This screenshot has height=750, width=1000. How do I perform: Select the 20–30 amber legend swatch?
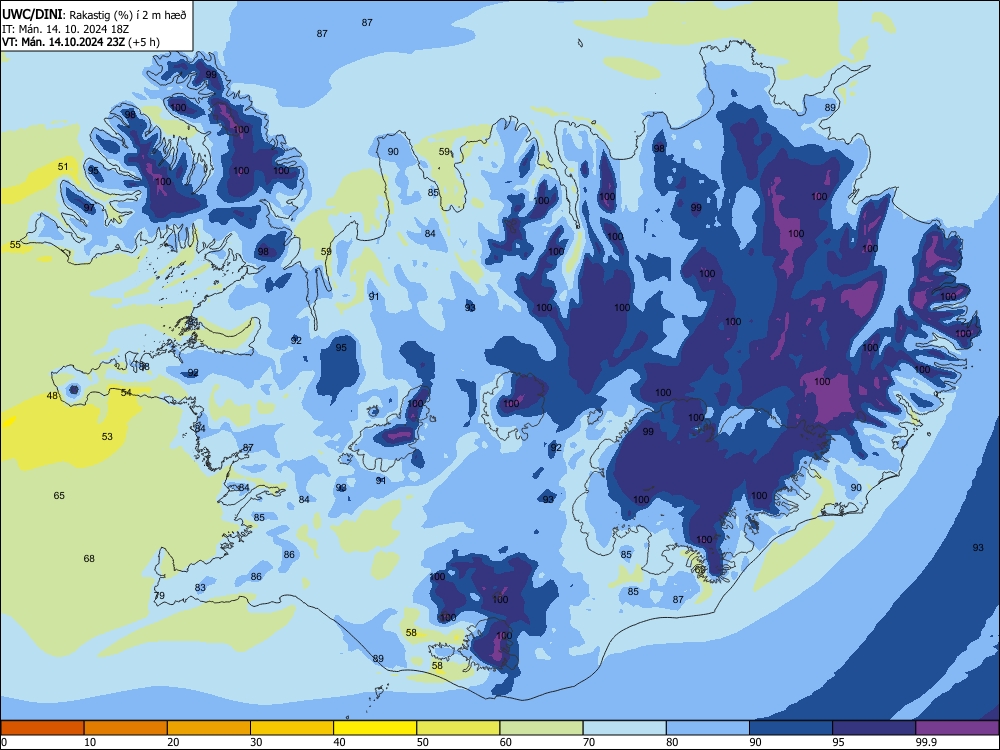click(x=209, y=728)
